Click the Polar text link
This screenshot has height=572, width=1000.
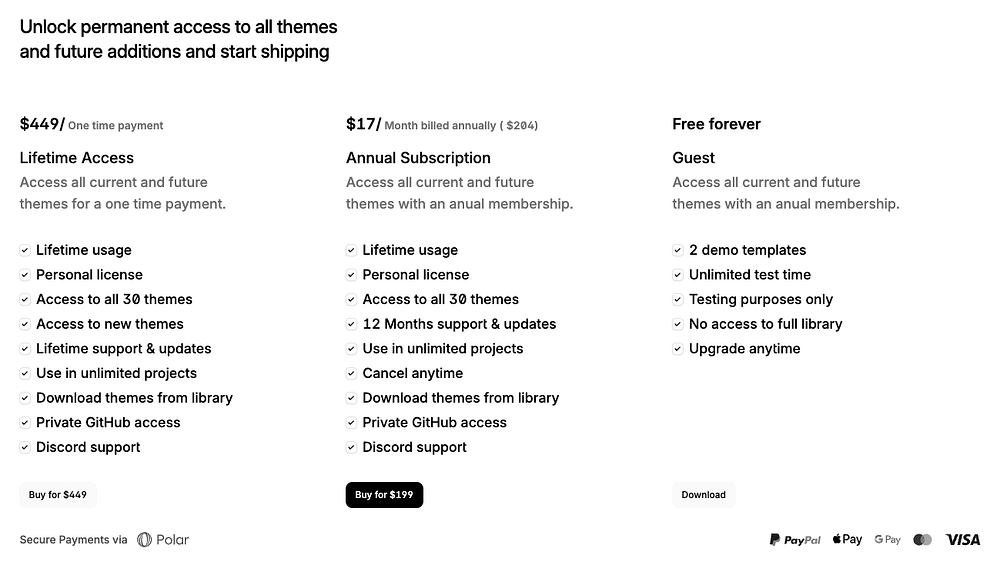[173, 539]
